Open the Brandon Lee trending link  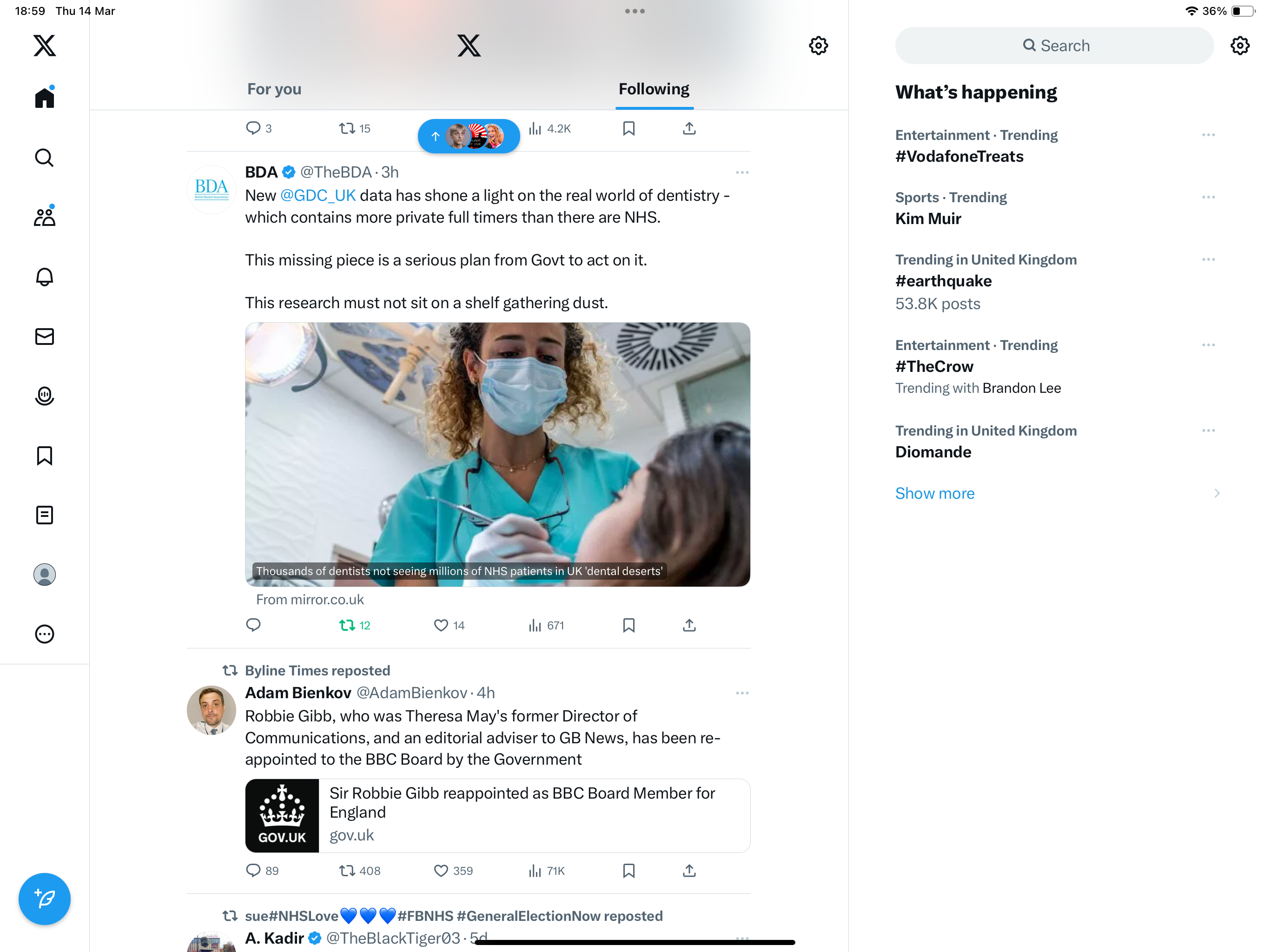1021,388
